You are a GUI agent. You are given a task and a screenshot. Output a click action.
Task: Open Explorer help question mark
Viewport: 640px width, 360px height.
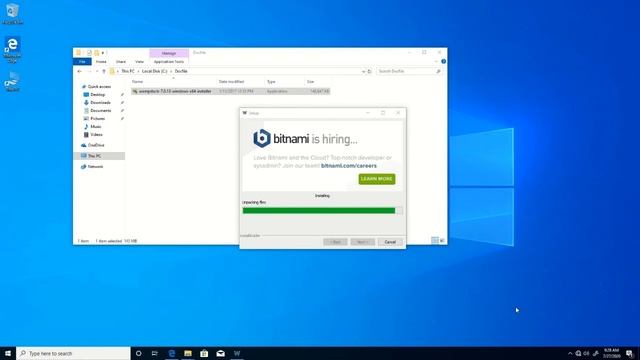point(443,62)
